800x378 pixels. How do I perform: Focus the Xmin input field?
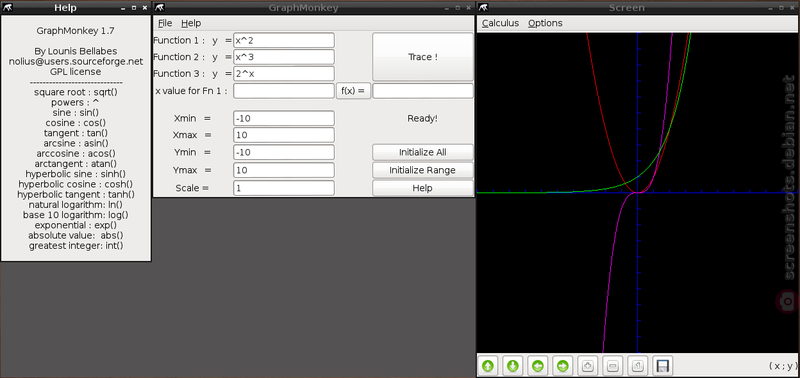pos(284,118)
